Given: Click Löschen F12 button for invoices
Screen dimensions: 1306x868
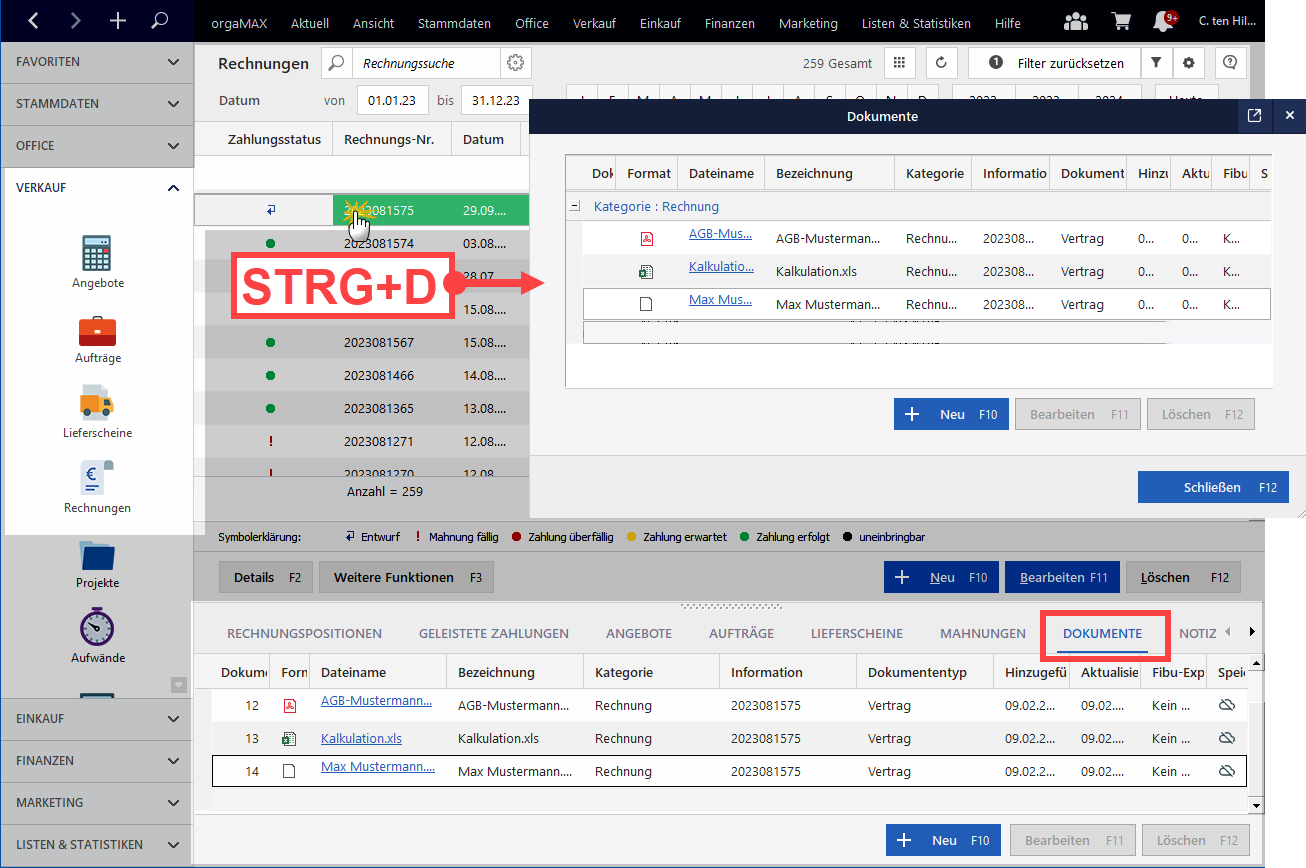Looking at the screenshot, I should point(1184,577).
